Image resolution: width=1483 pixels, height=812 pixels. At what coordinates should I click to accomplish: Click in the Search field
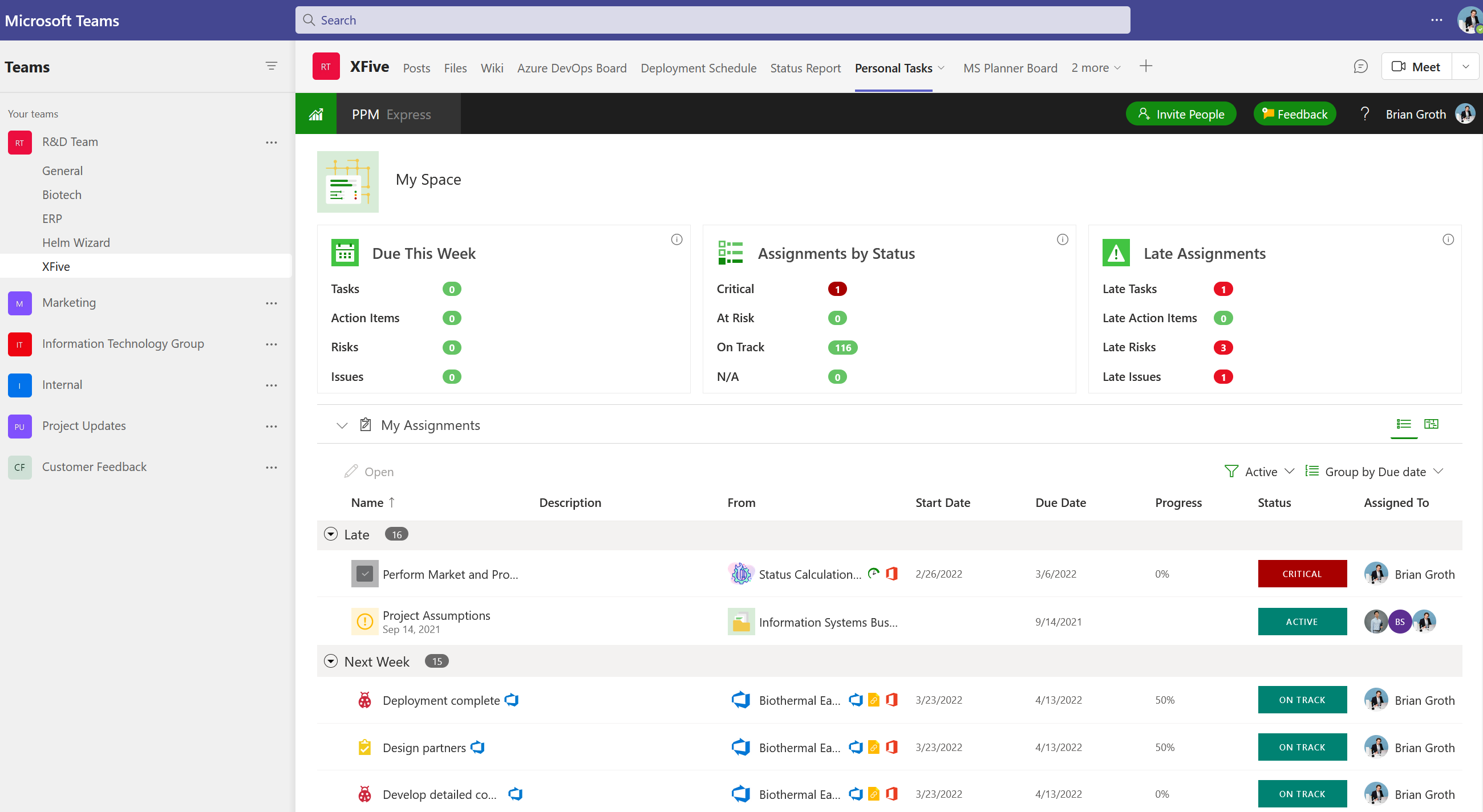(712, 20)
